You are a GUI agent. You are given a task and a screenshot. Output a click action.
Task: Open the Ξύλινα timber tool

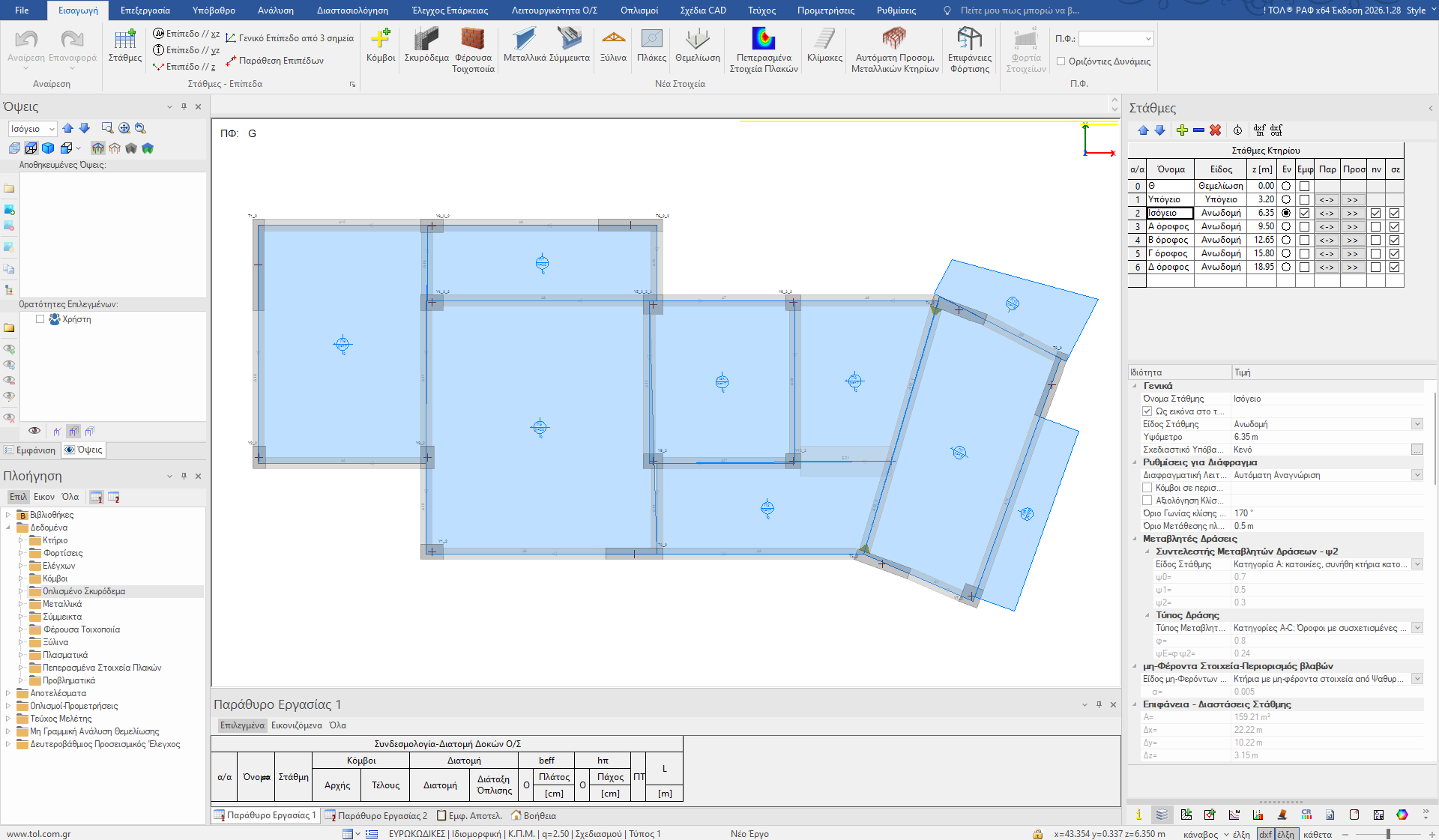click(x=613, y=46)
